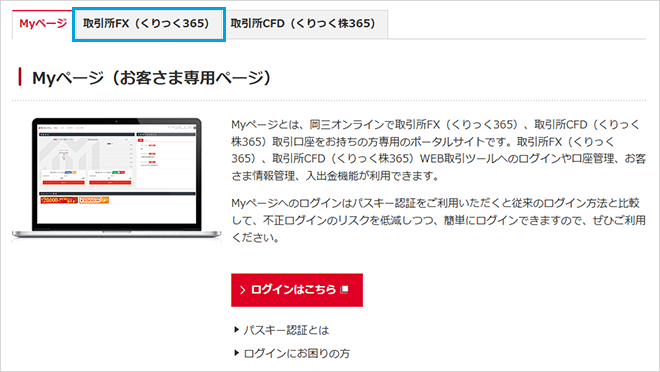This screenshot has height=372, width=660.
Task: Click the paragraph starting Myページとは、岡三オンライン
Action: (438, 150)
